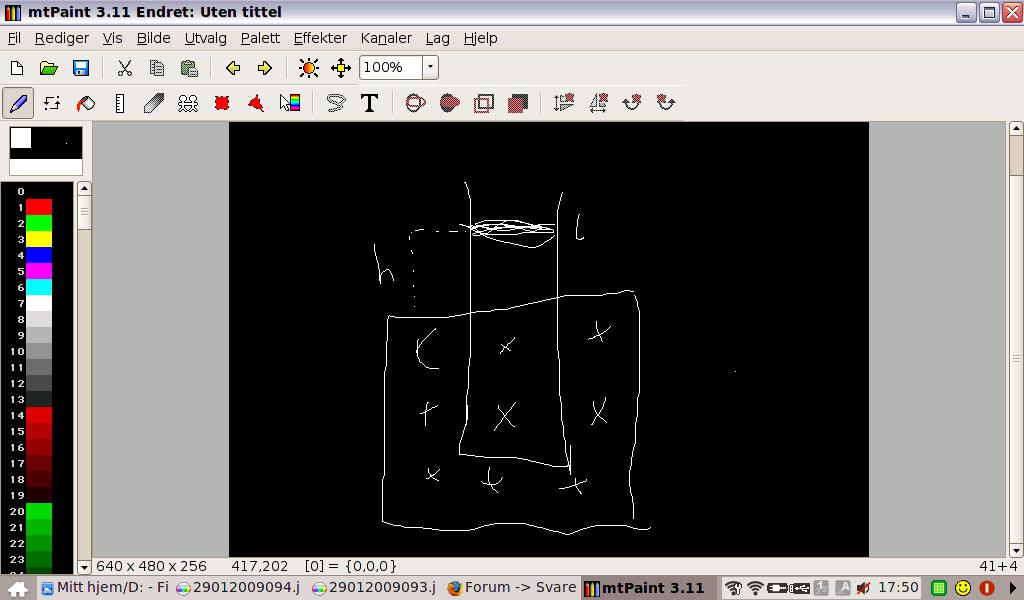The width and height of the screenshot is (1024, 600).
Task: Click the 100% zoom input field
Action: [391, 67]
